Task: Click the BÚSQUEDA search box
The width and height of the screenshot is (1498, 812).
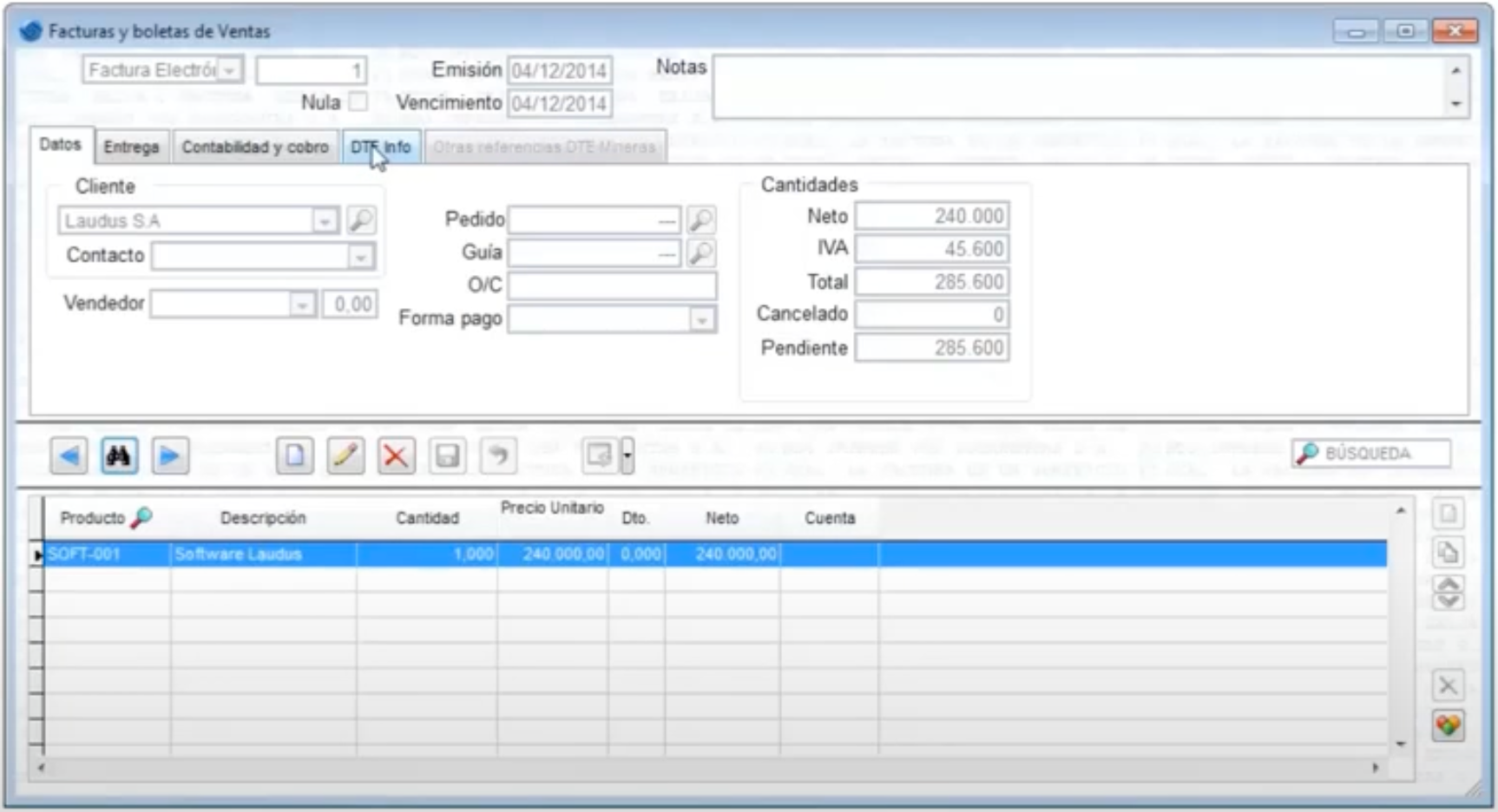Action: (x=1371, y=453)
